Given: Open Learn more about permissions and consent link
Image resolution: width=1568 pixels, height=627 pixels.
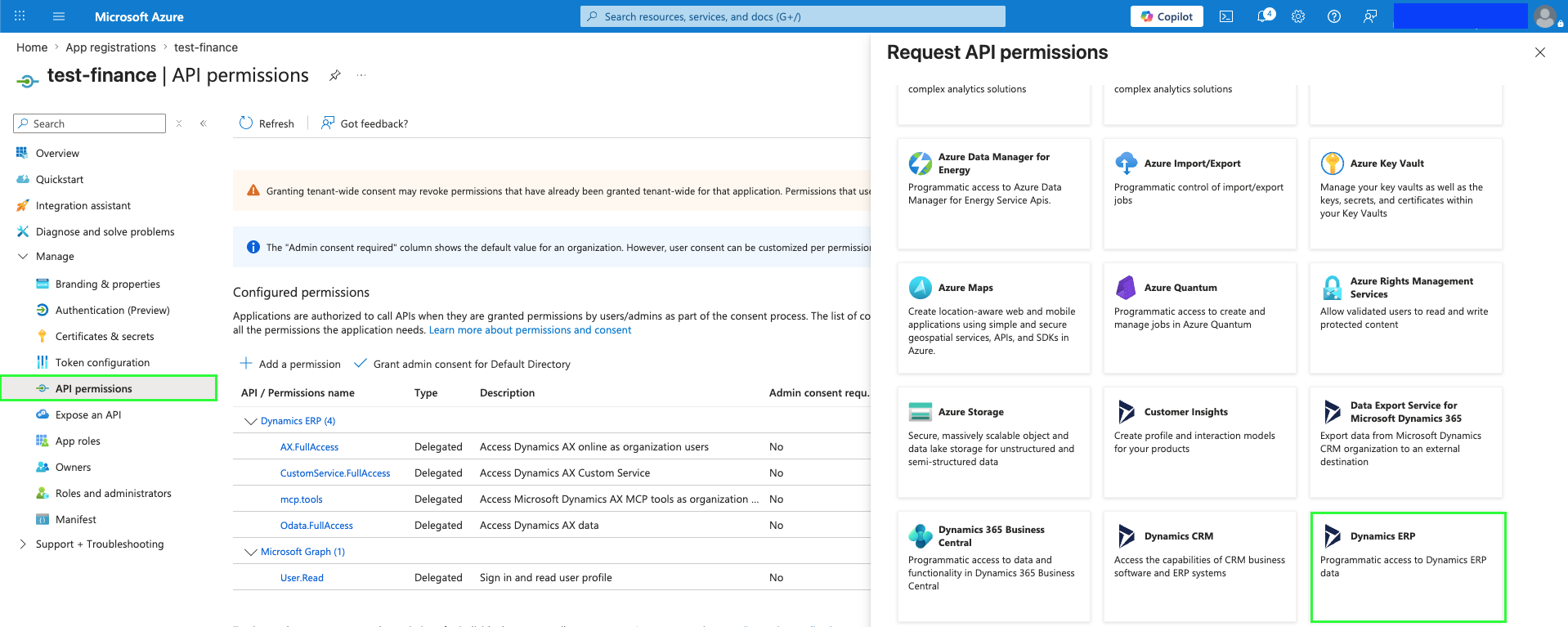Looking at the screenshot, I should pyautogui.click(x=530, y=330).
